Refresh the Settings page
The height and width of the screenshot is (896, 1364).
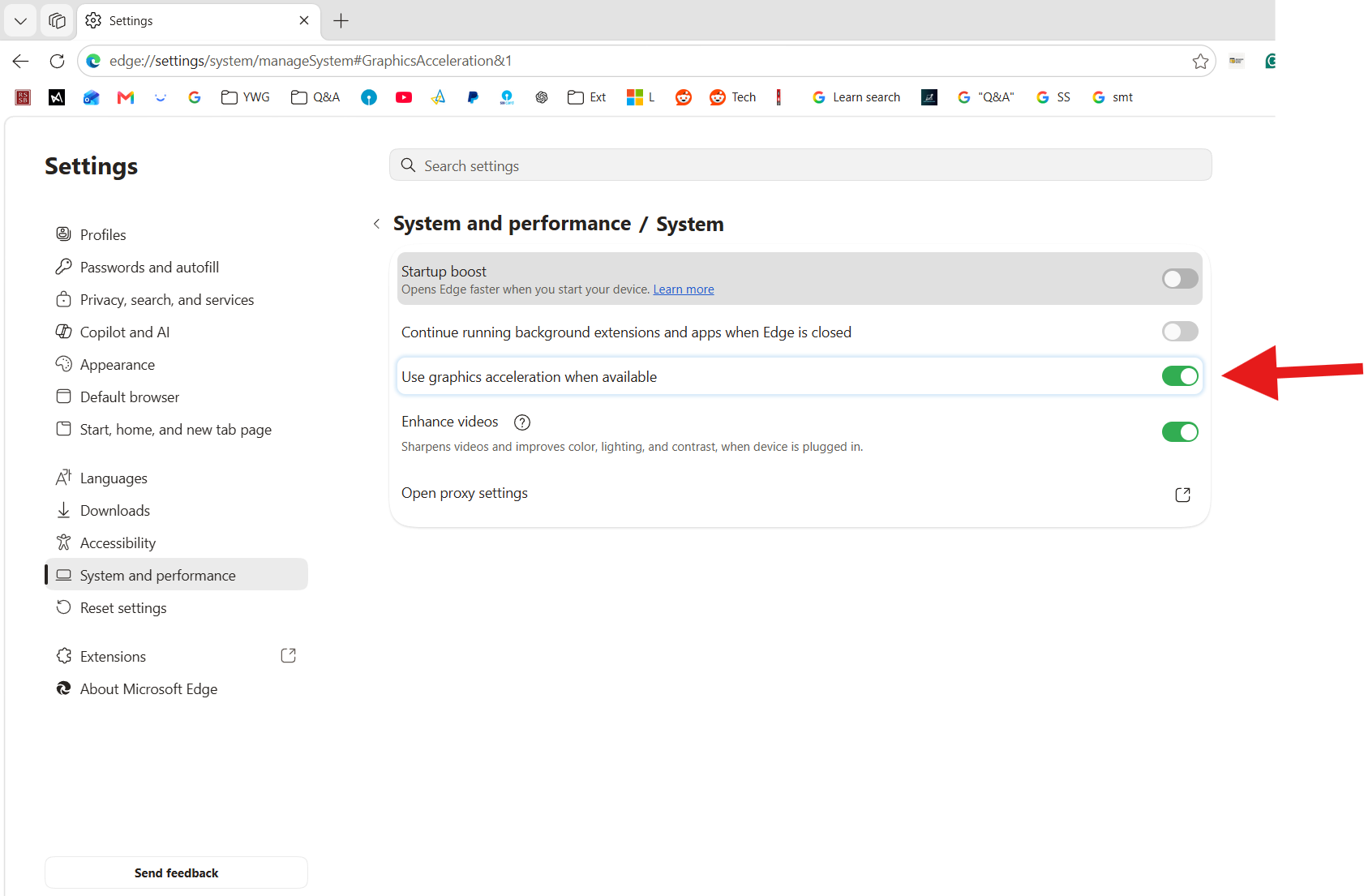pyautogui.click(x=57, y=61)
